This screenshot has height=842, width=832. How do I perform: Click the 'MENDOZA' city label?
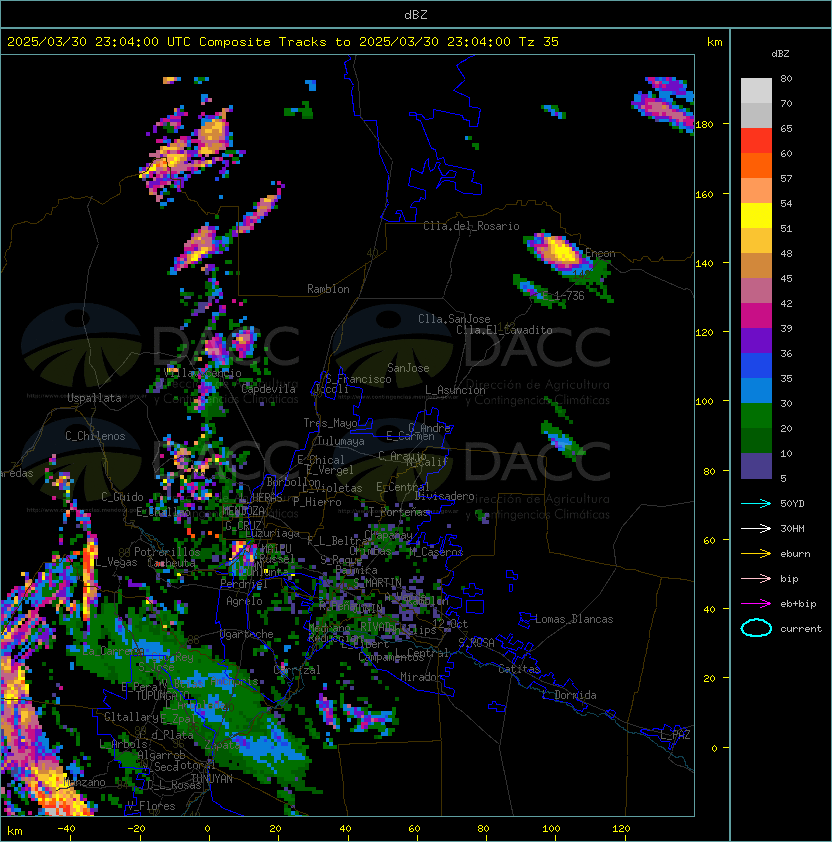tap(243, 511)
